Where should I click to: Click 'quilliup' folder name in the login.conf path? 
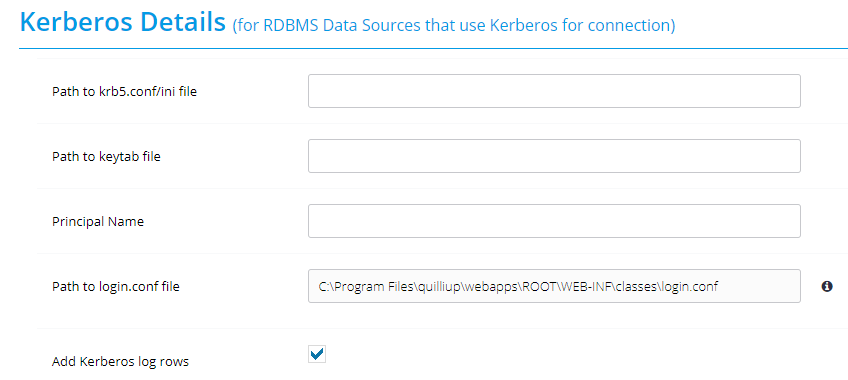[x=440, y=286]
